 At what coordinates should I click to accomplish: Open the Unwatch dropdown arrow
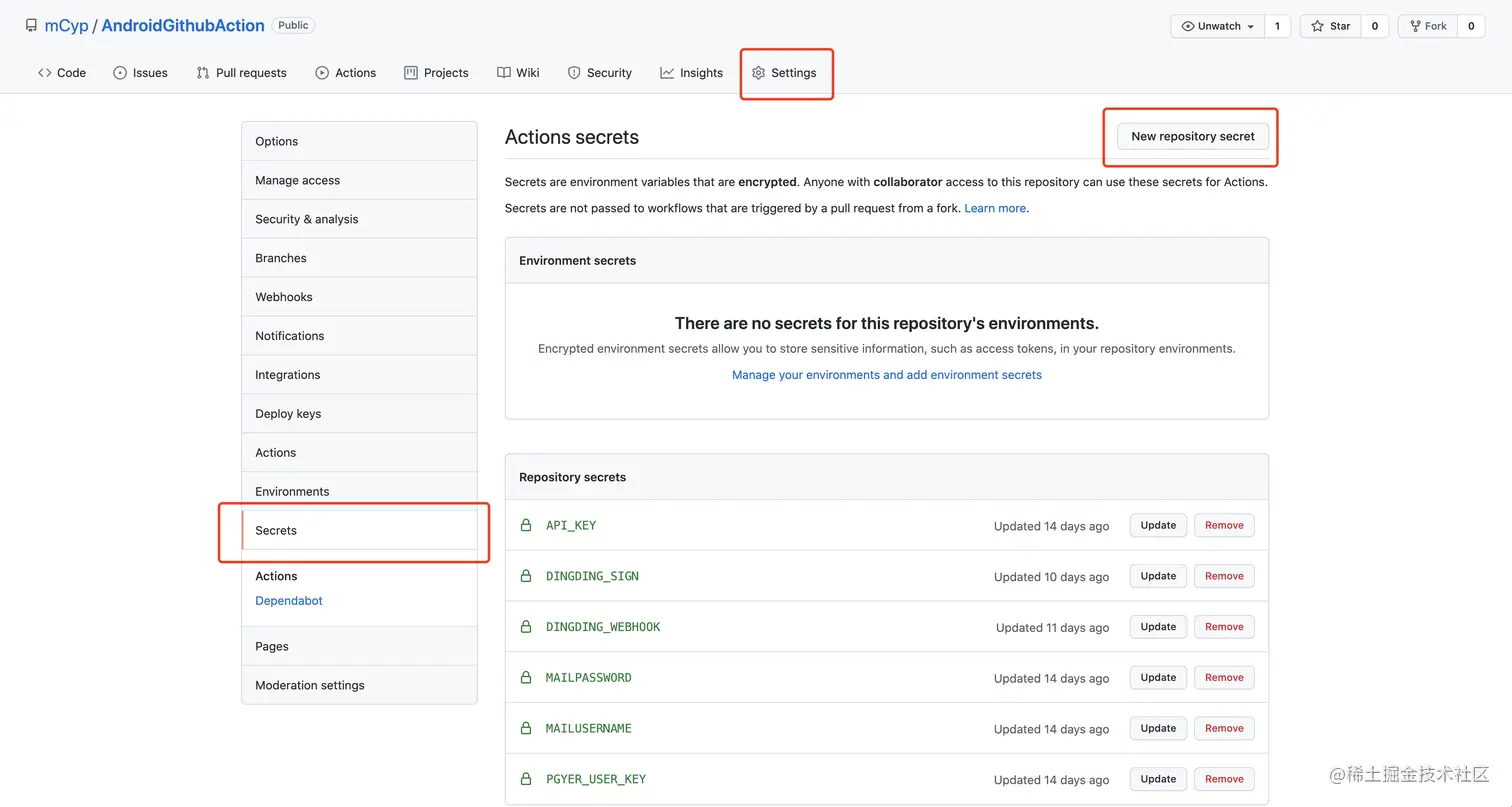(x=1251, y=27)
